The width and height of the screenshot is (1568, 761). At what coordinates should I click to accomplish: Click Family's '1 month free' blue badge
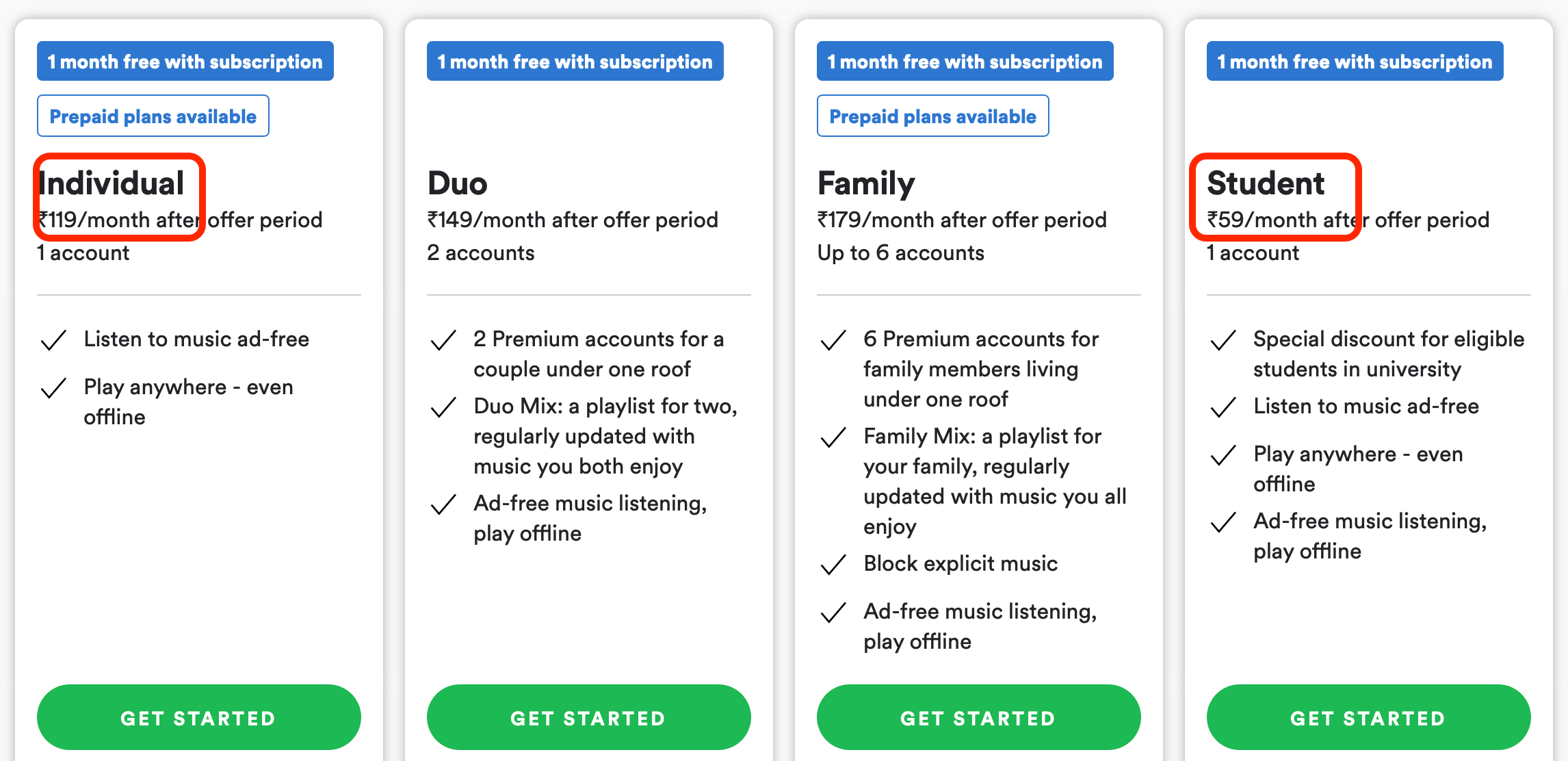click(965, 61)
